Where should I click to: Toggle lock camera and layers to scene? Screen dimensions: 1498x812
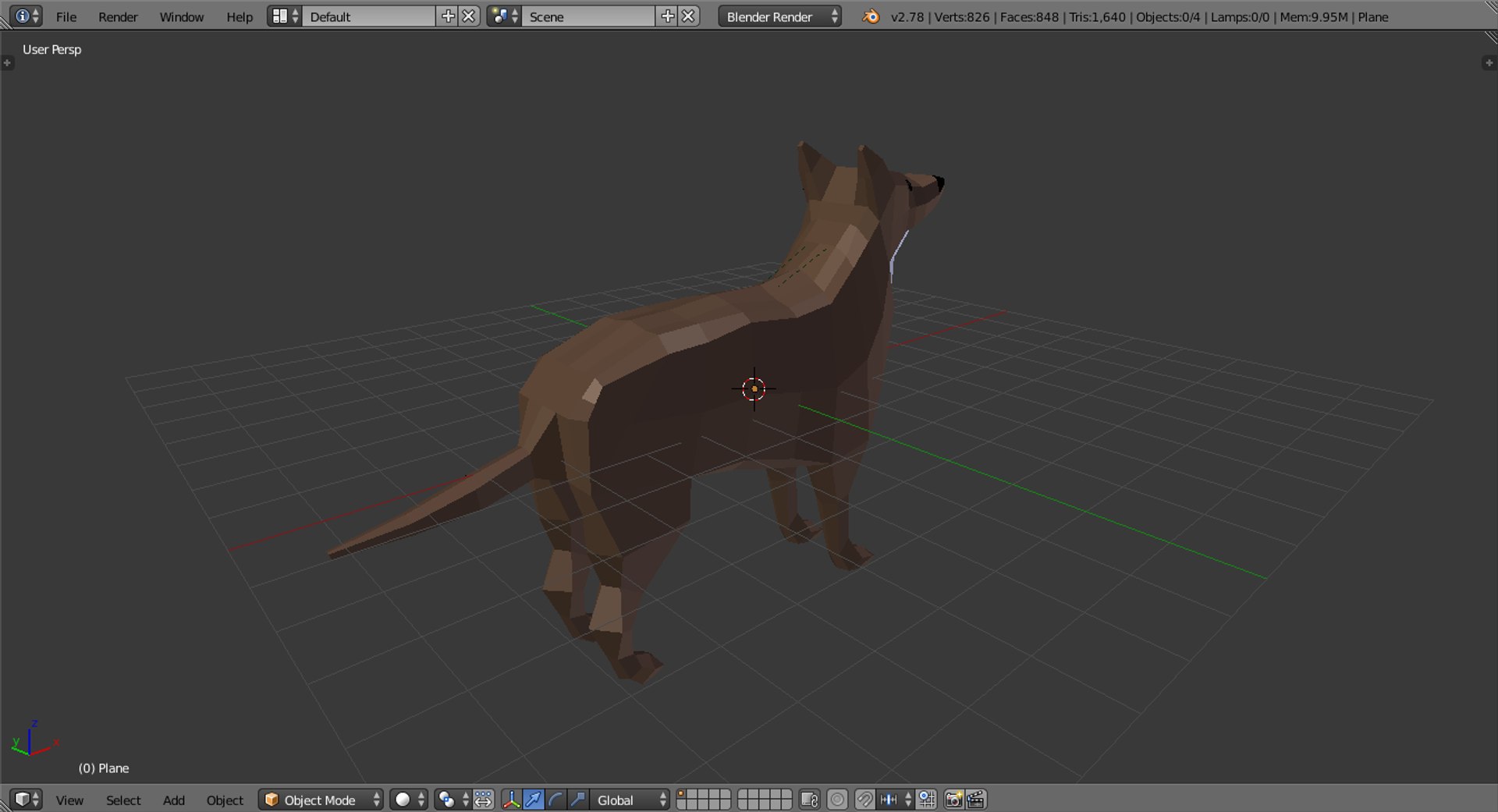pyautogui.click(x=809, y=800)
